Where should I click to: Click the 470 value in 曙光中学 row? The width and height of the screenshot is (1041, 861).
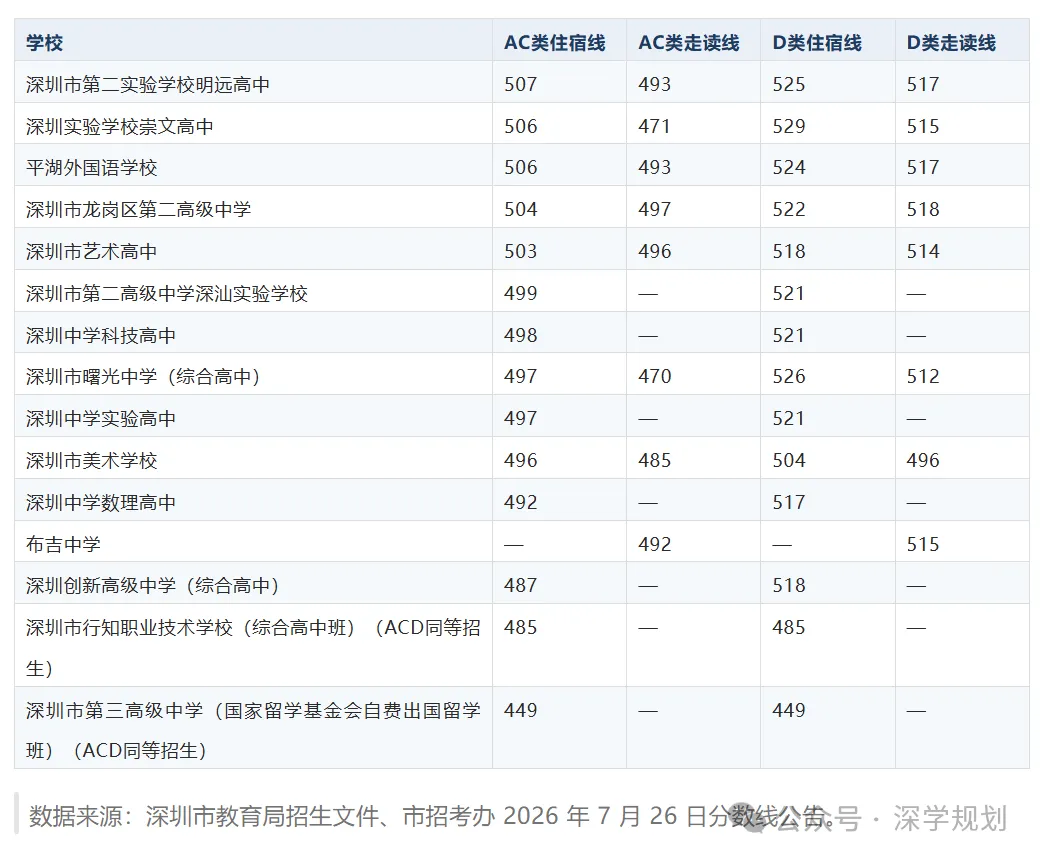655,376
